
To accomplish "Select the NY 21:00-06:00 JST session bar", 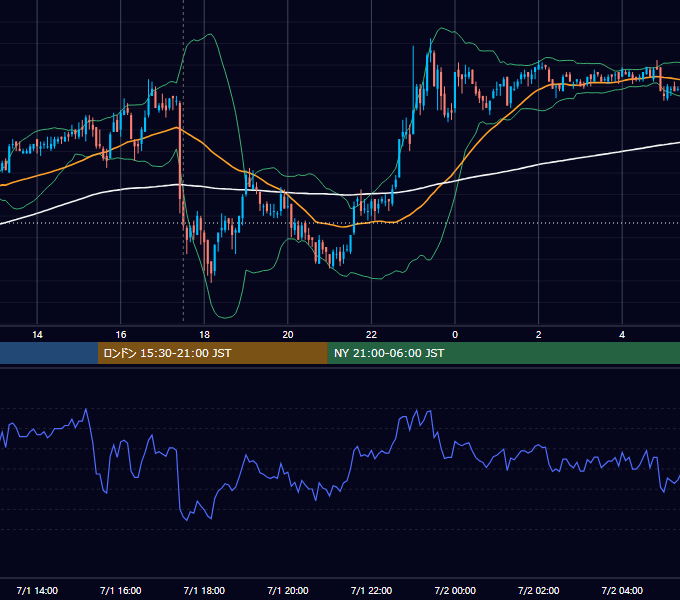I will (503, 353).
